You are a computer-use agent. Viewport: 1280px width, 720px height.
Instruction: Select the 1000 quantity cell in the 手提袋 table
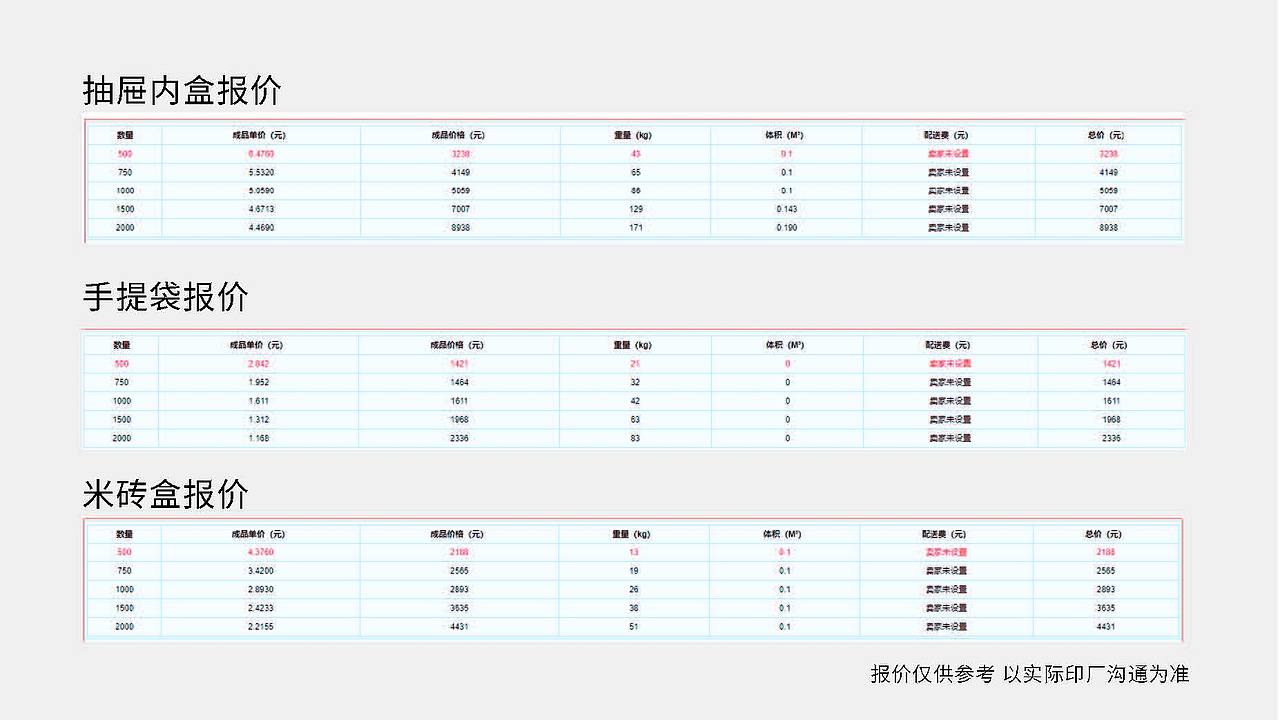coord(122,400)
